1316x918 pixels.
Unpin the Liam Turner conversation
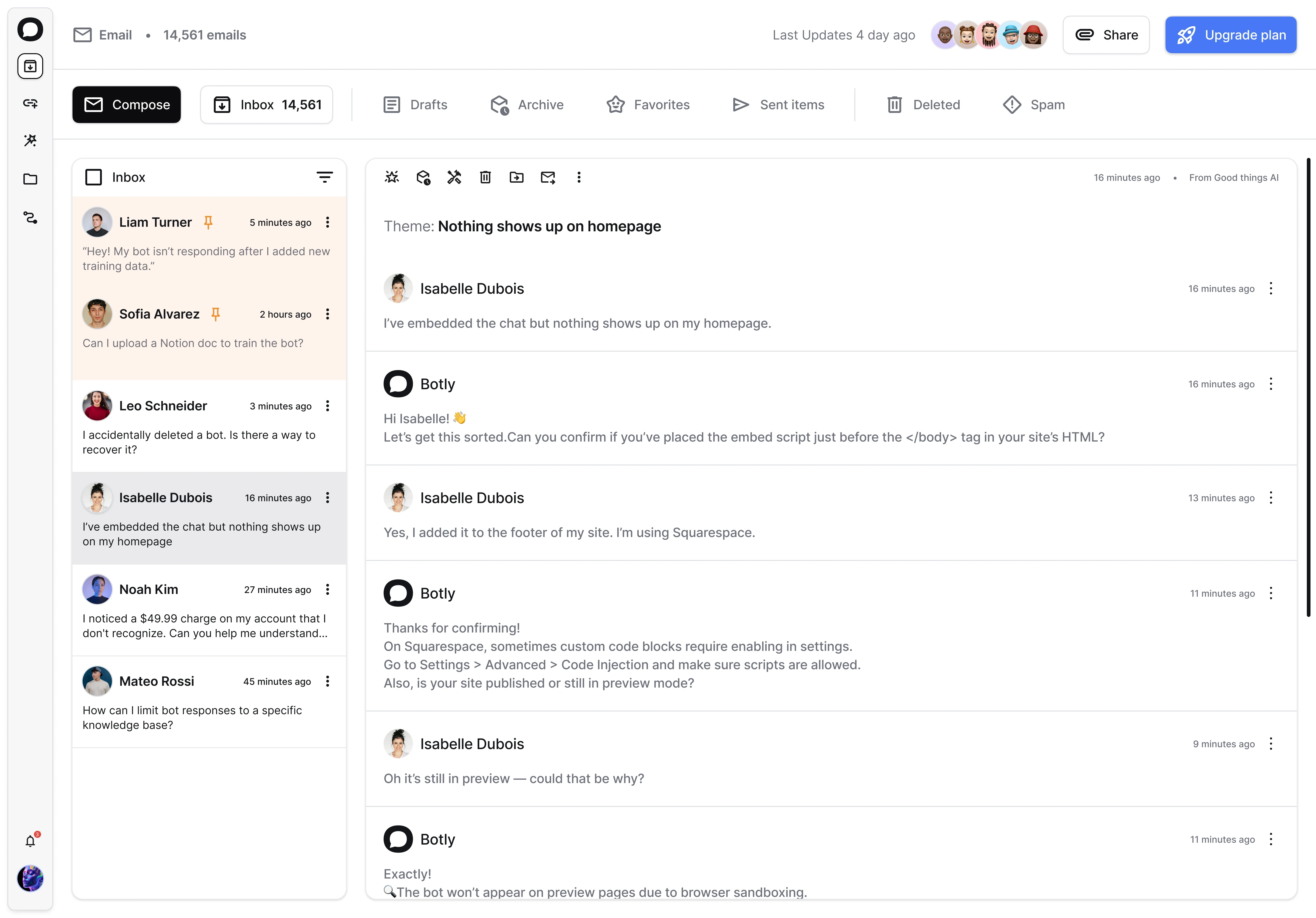coord(209,222)
